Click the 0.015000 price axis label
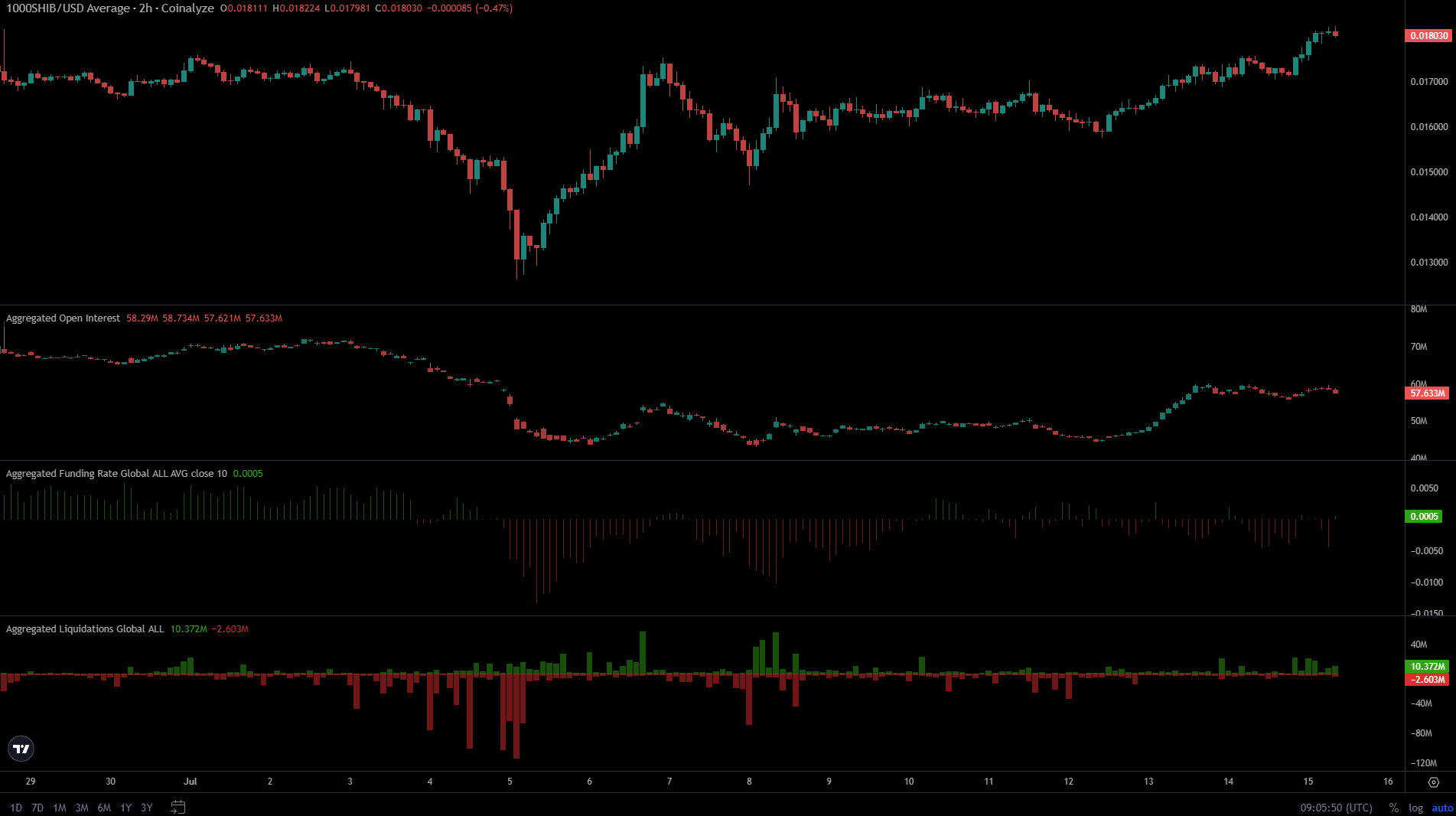This screenshot has width=1456, height=816. coord(1429,172)
